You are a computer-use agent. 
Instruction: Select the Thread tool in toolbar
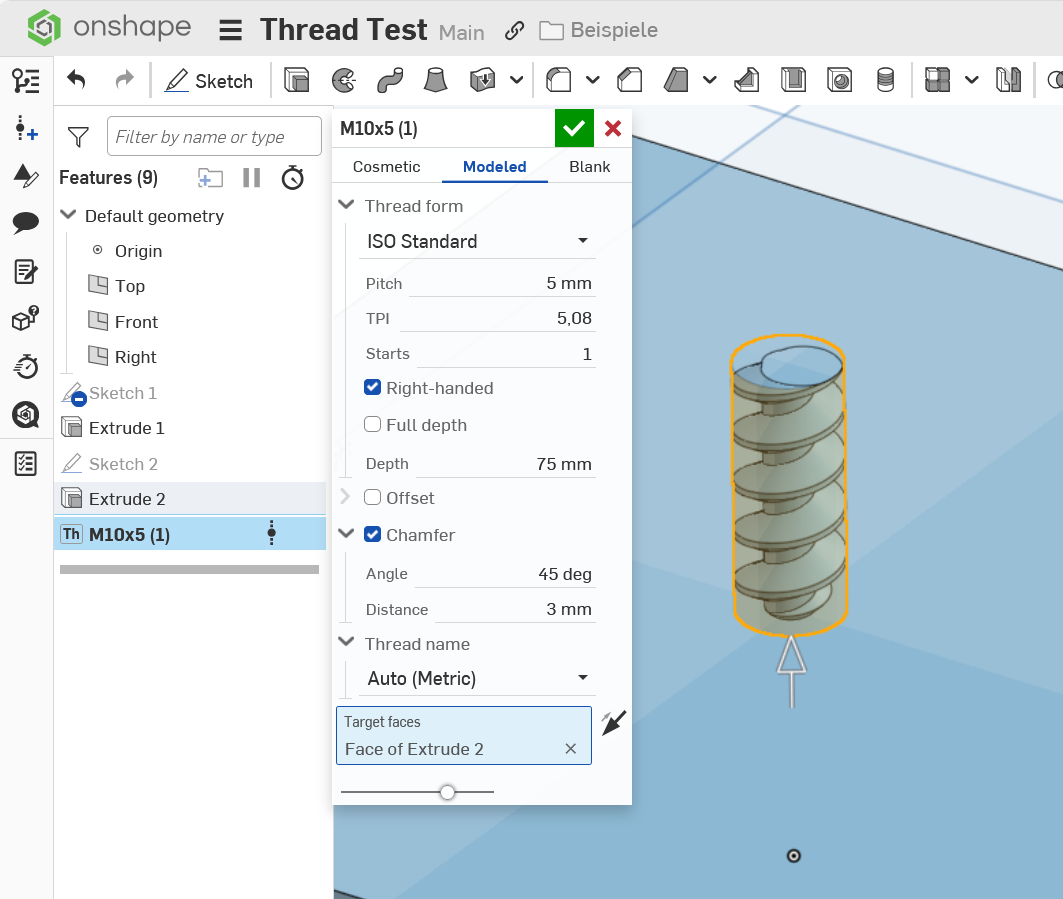[x=885, y=80]
